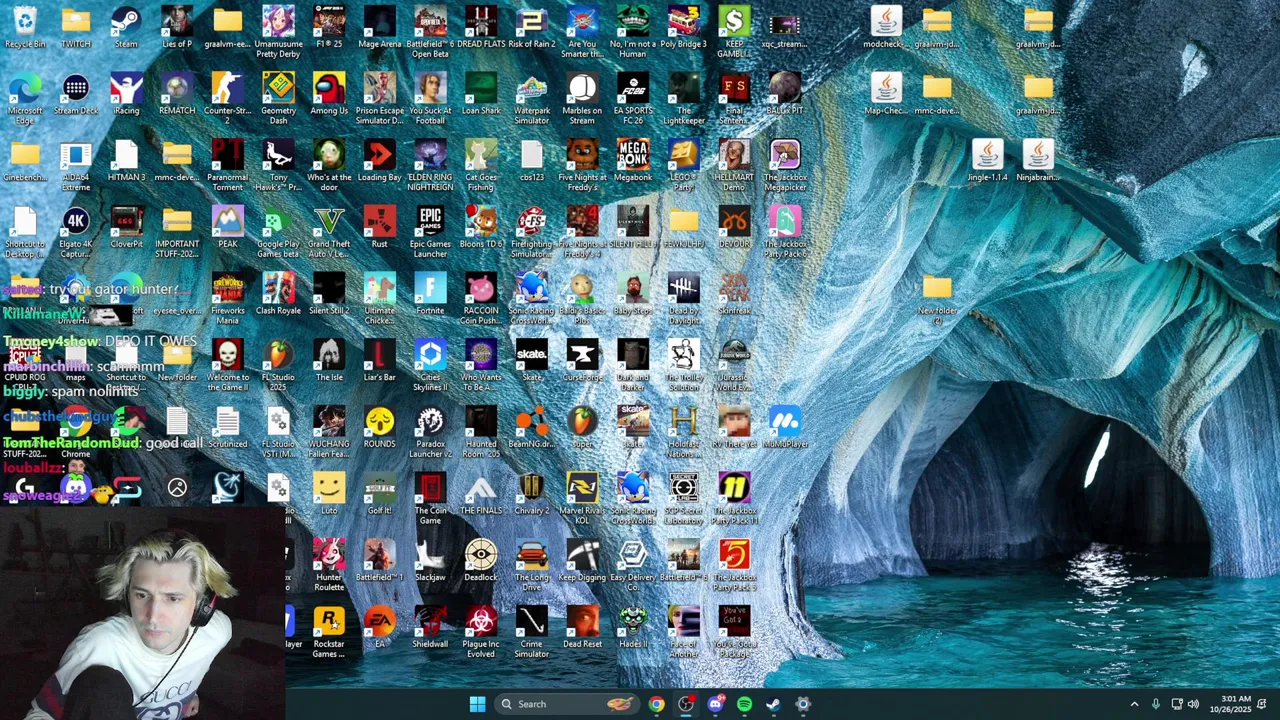Select the Dead by Daylight icon
The image size is (1280, 720).
click(x=683, y=299)
